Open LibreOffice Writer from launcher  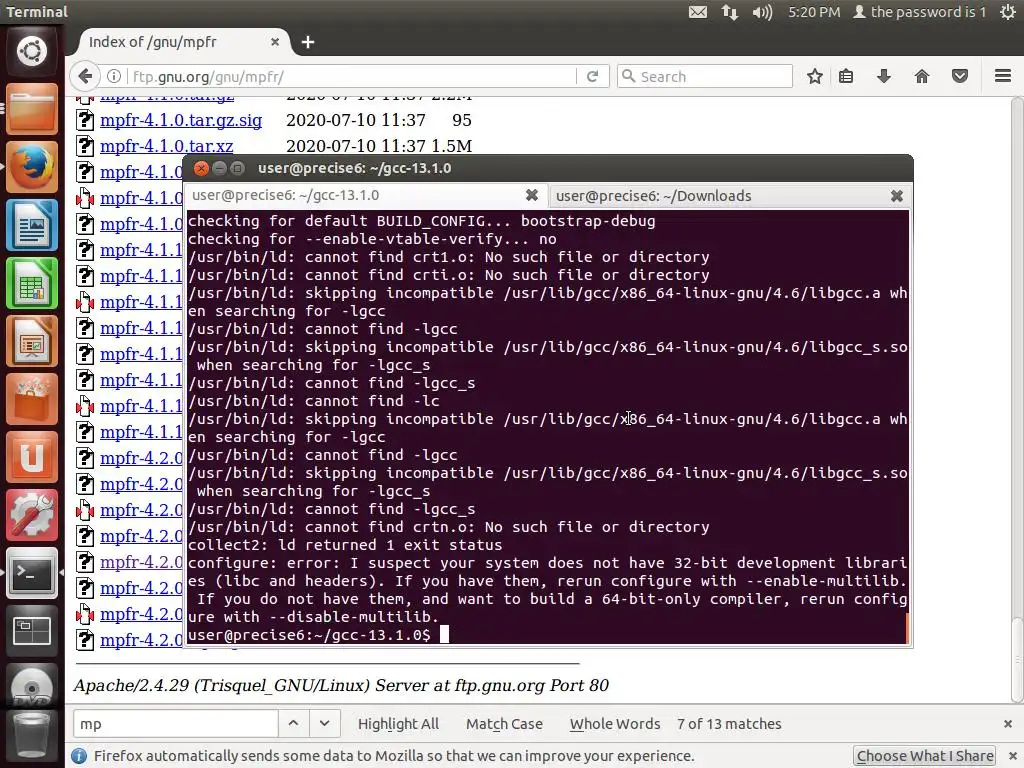pos(31,225)
